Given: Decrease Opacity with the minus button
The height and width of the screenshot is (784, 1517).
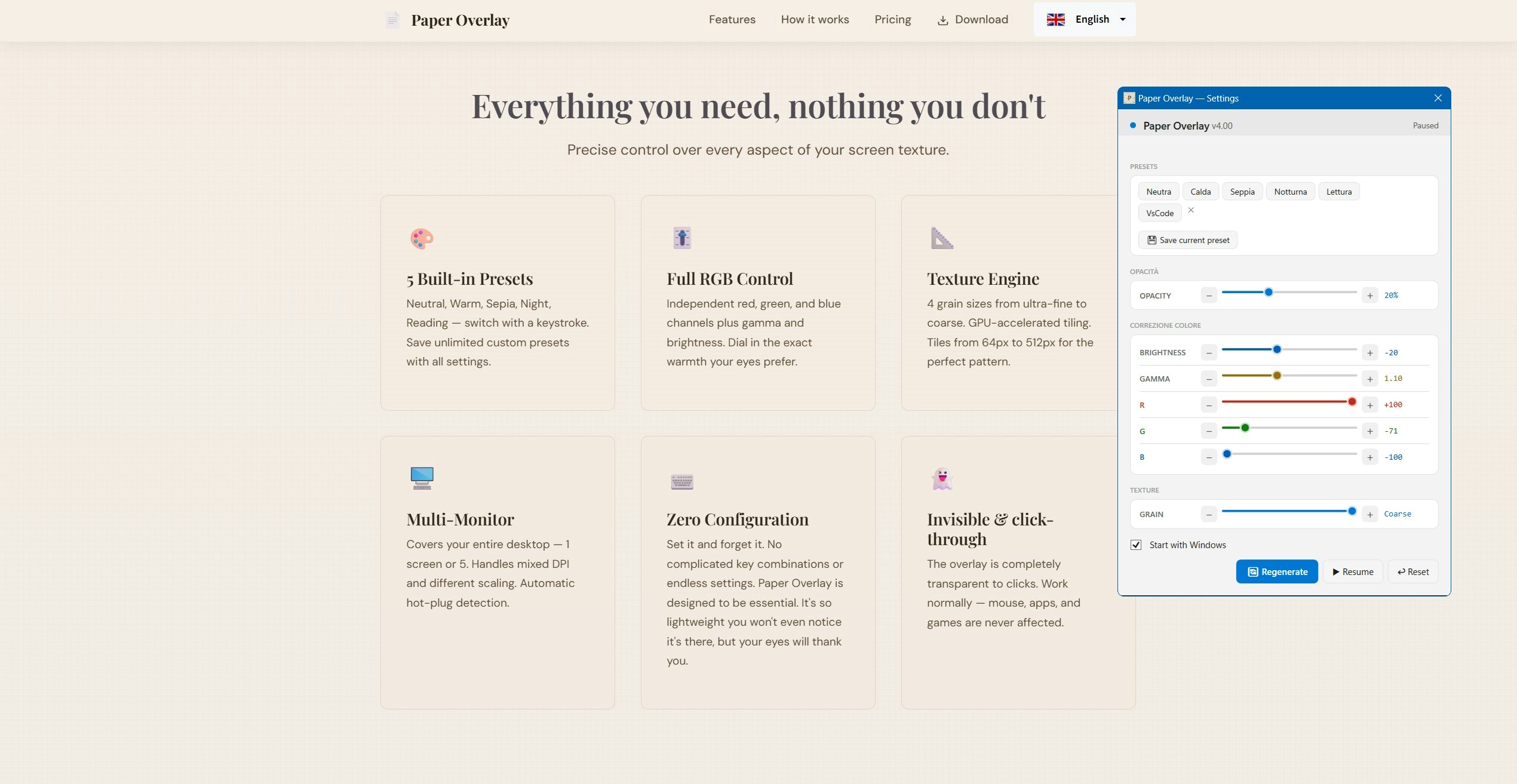Looking at the screenshot, I should tap(1209, 296).
